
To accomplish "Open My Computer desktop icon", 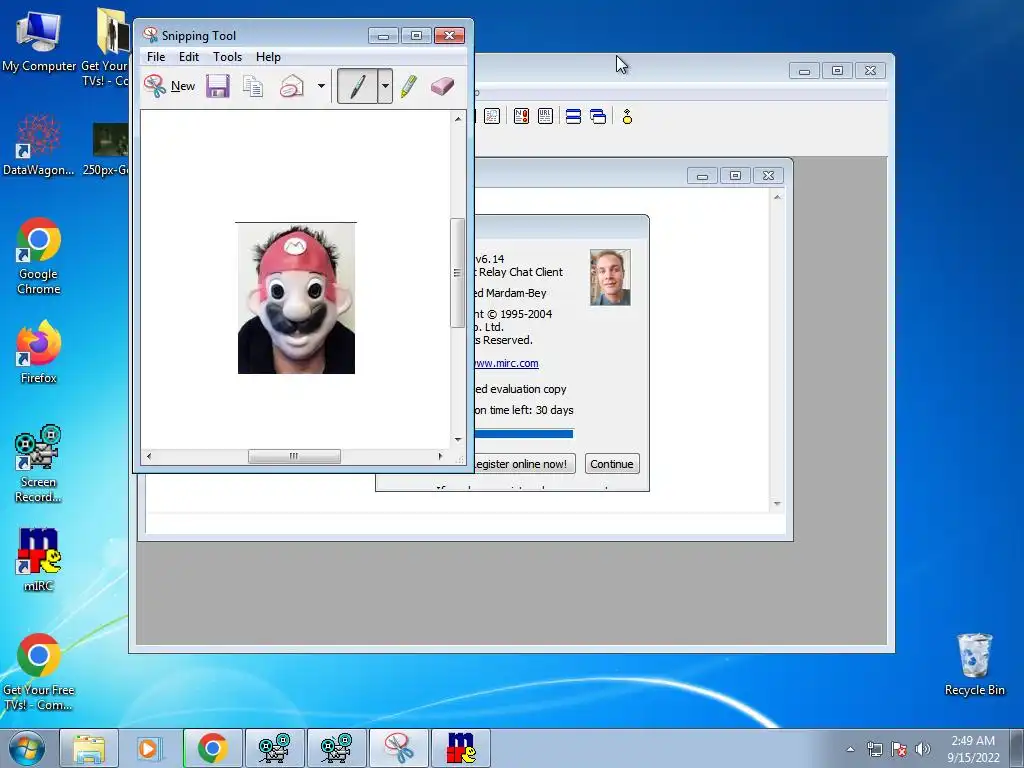I will pyautogui.click(x=39, y=40).
